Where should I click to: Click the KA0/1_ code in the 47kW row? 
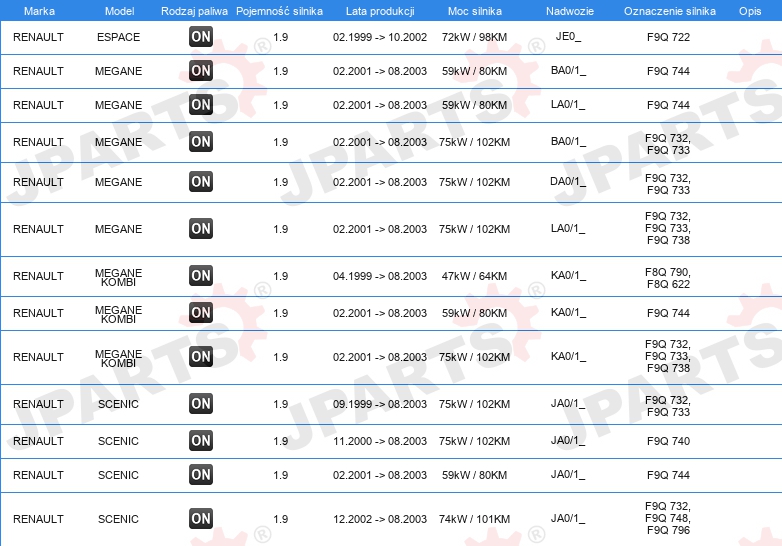[568, 275]
